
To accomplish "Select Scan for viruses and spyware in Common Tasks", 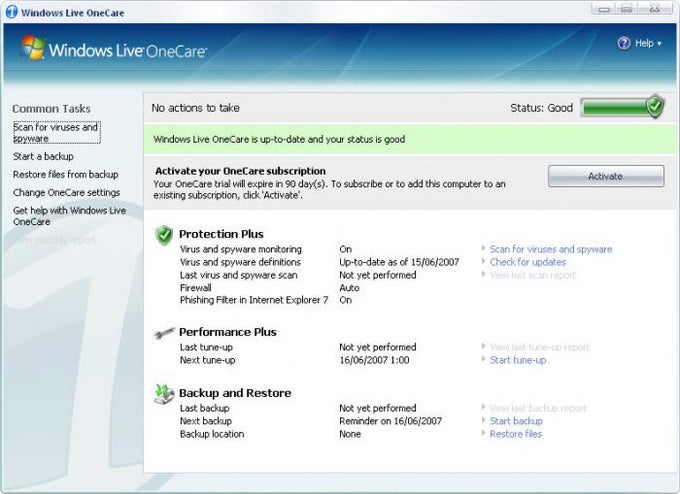I will [56, 132].
